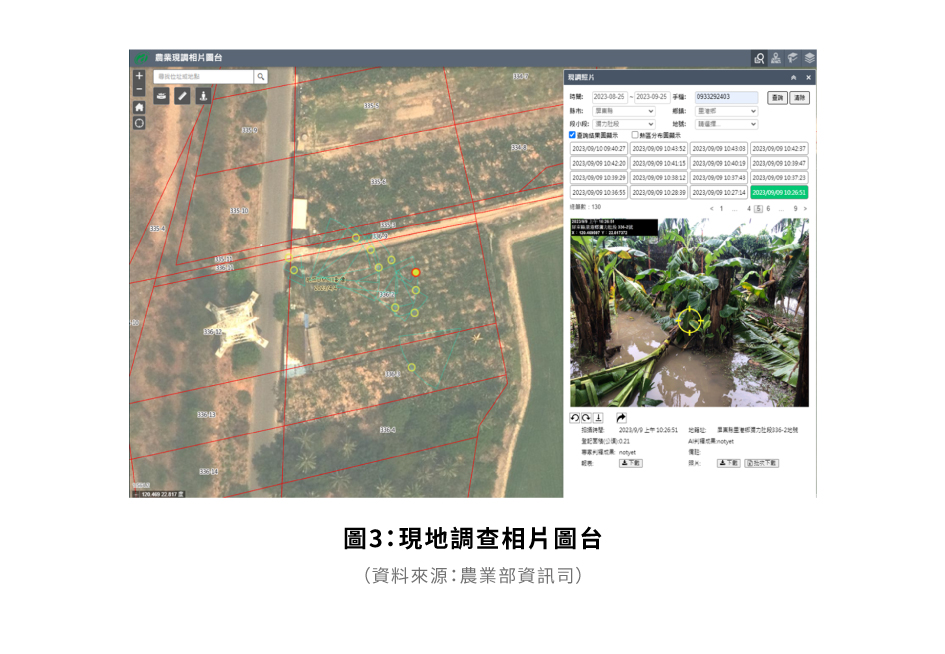Select the ruler measurement tool
The width and height of the screenshot is (945, 654).
point(182,96)
